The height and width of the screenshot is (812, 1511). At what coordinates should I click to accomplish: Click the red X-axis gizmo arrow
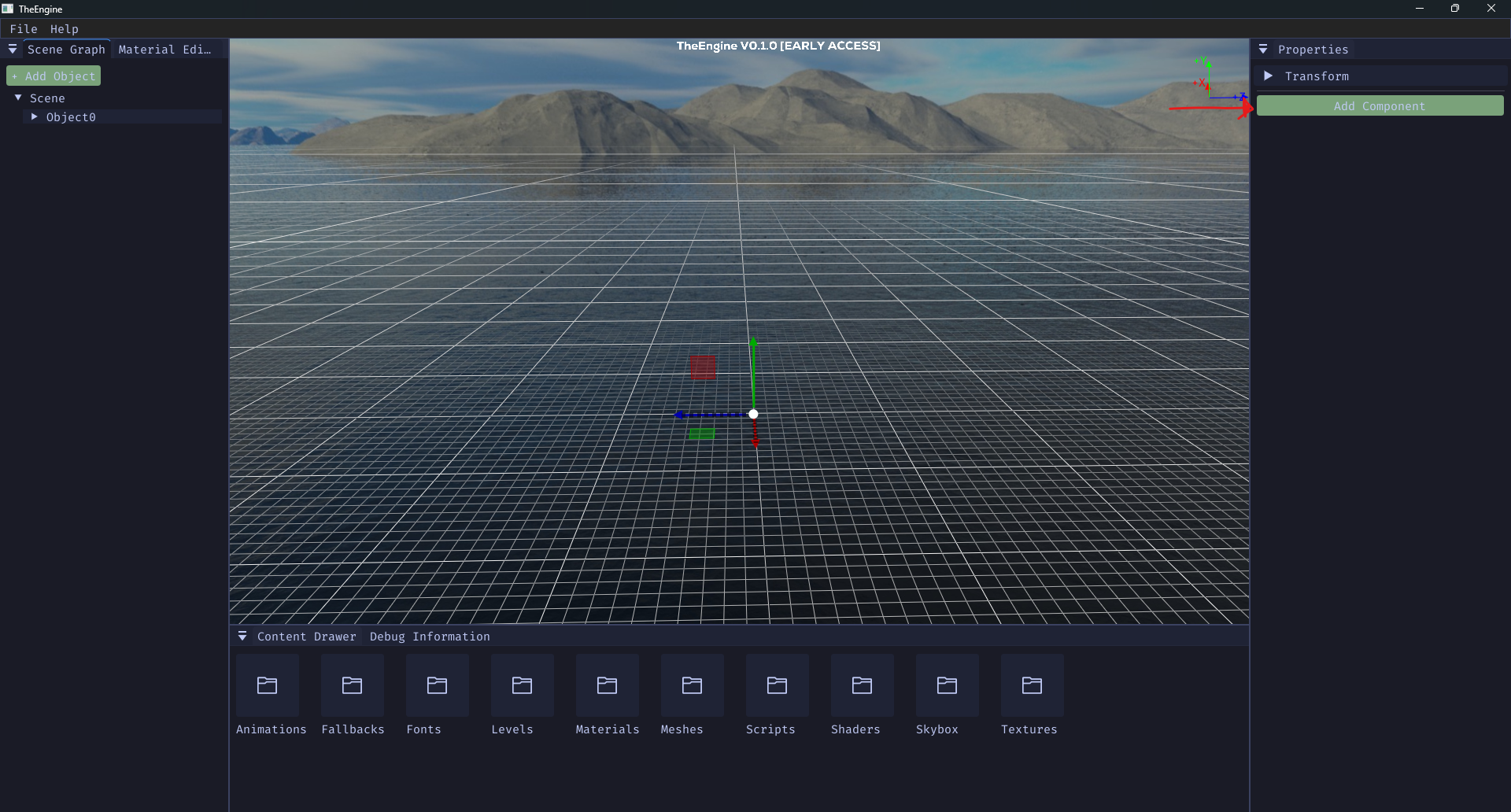pyautogui.click(x=755, y=434)
